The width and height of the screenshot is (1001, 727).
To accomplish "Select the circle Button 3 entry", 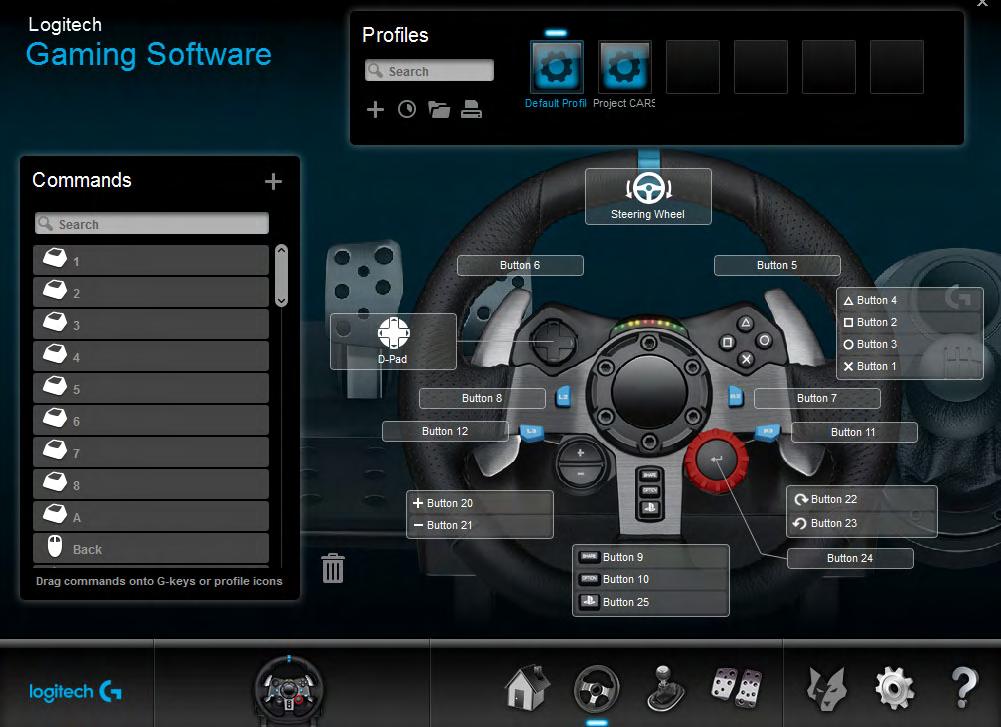I will (x=910, y=344).
